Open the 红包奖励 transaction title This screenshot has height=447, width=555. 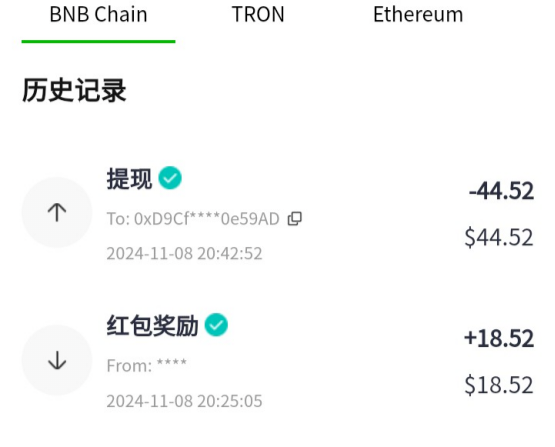tap(152, 326)
